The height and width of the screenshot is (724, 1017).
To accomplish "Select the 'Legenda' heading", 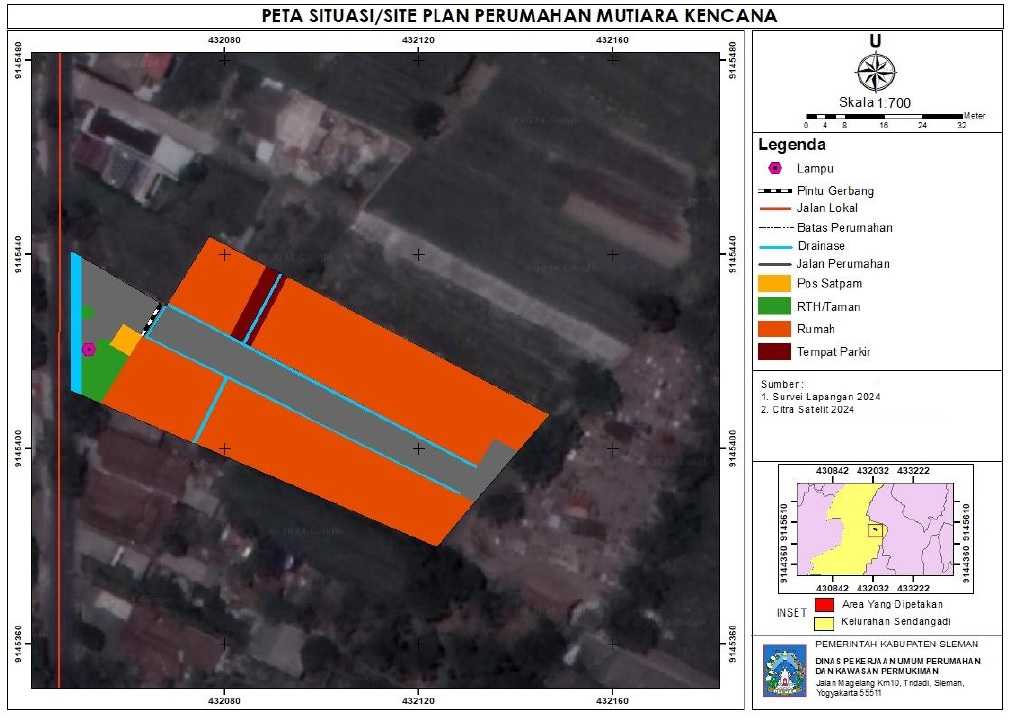I will point(792,145).
